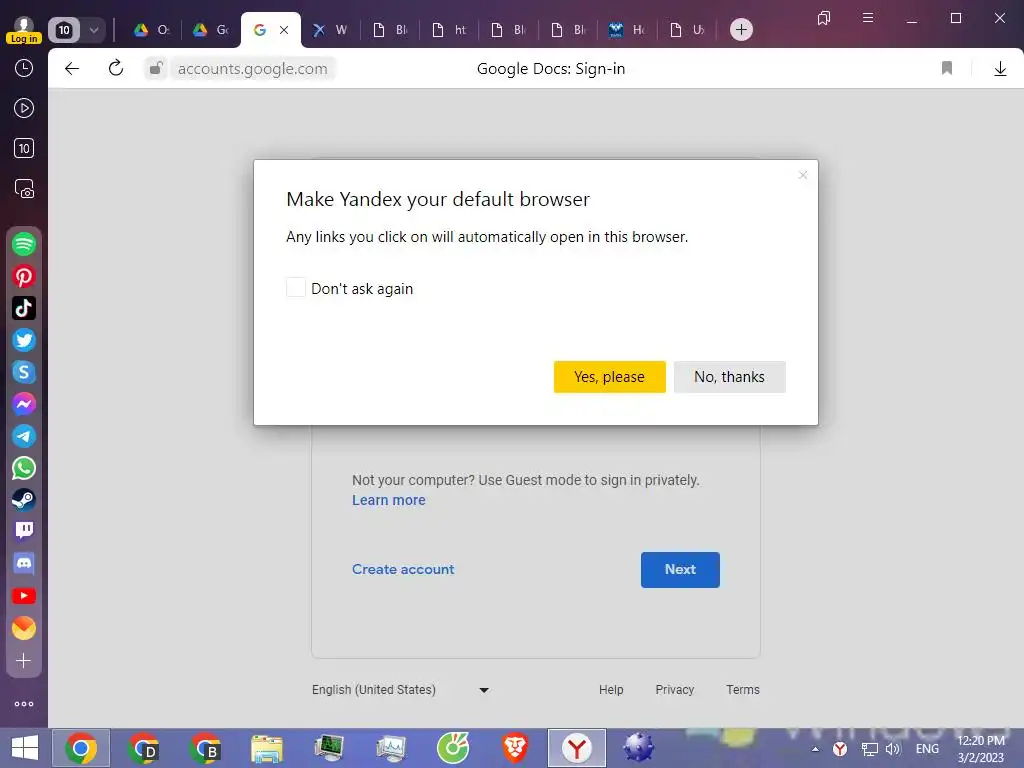Open the English (United States) language dropdown
The height and width of the screenshot is (768, 1024).
(400, 690)
